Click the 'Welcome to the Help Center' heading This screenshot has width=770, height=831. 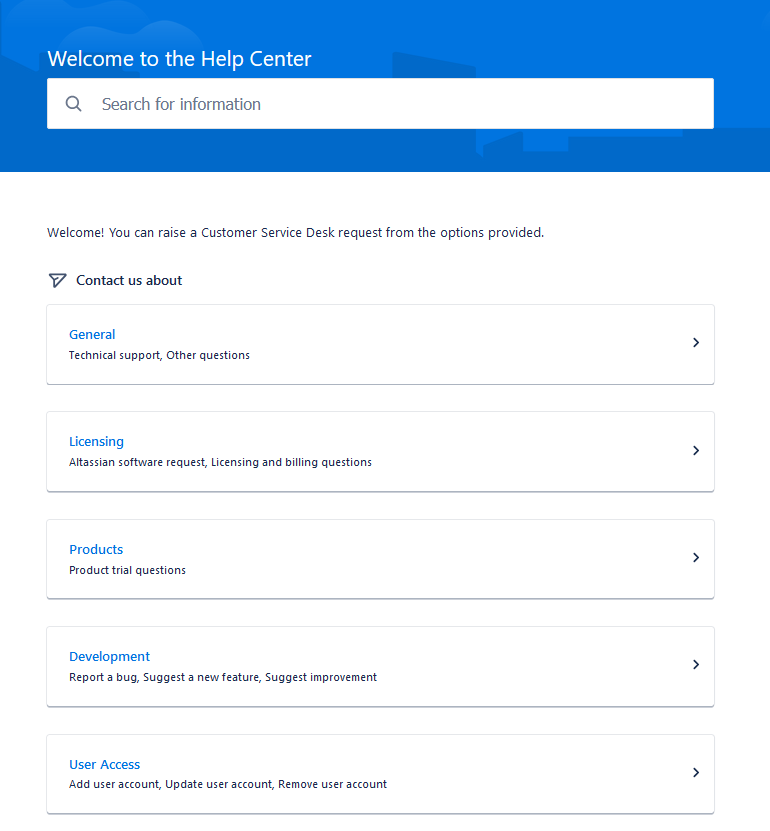179,59
